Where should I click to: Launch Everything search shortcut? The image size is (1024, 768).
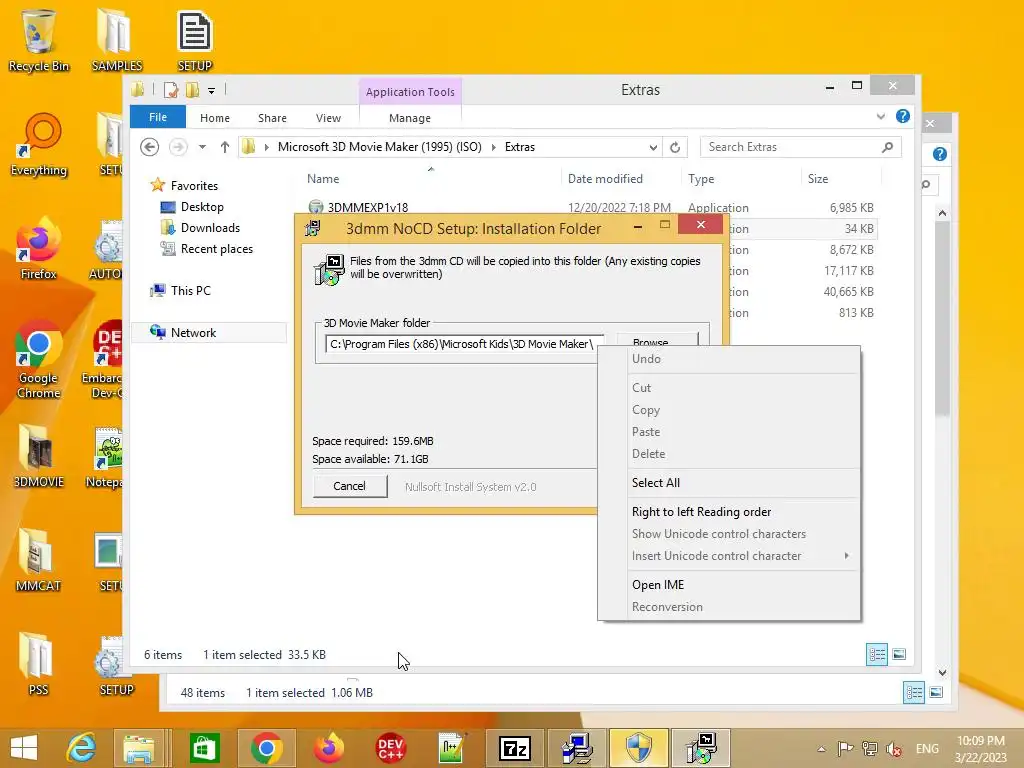(x=39, y=145)
